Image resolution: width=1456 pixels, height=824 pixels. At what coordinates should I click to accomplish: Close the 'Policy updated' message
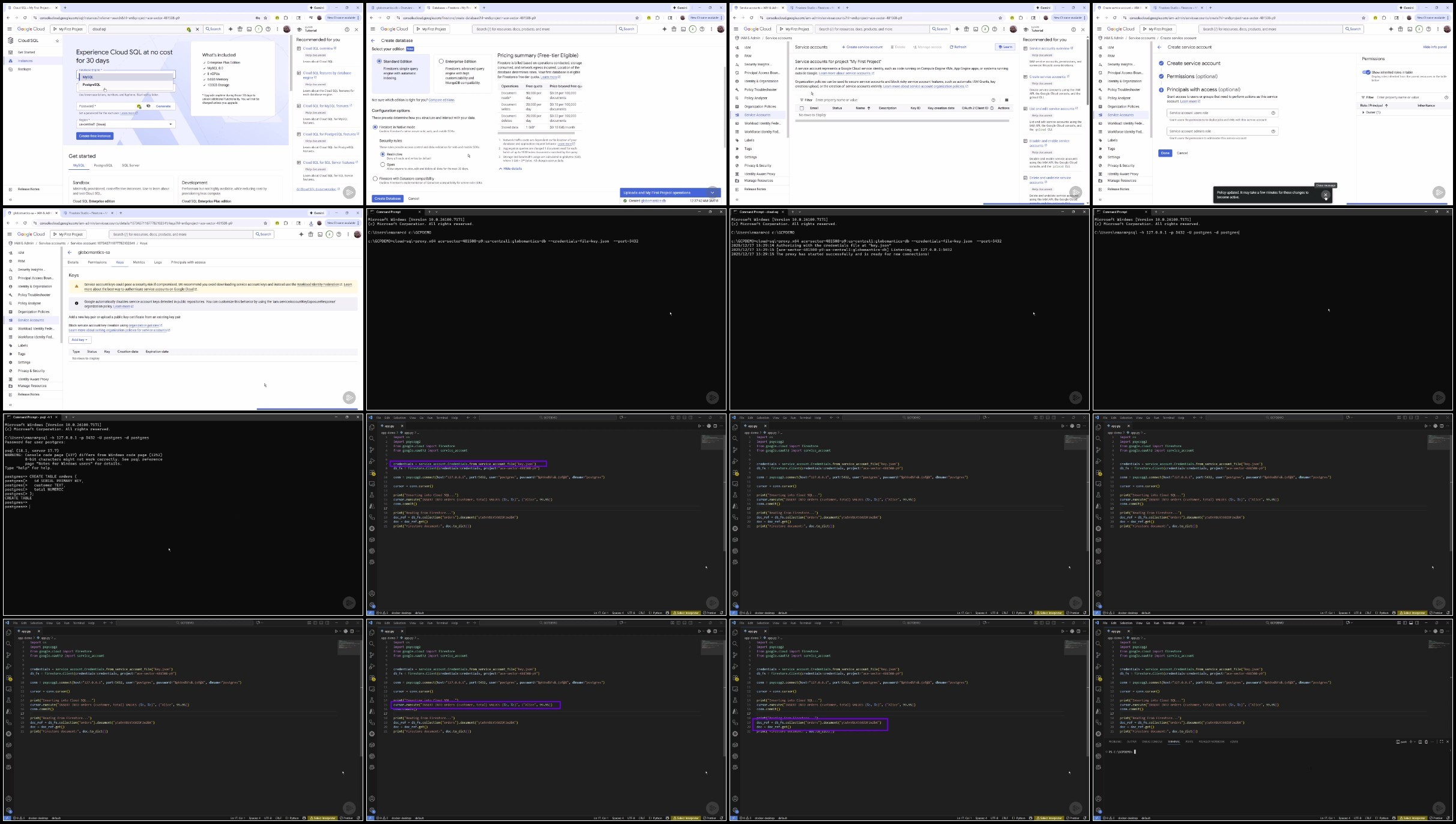(1325, 195)
